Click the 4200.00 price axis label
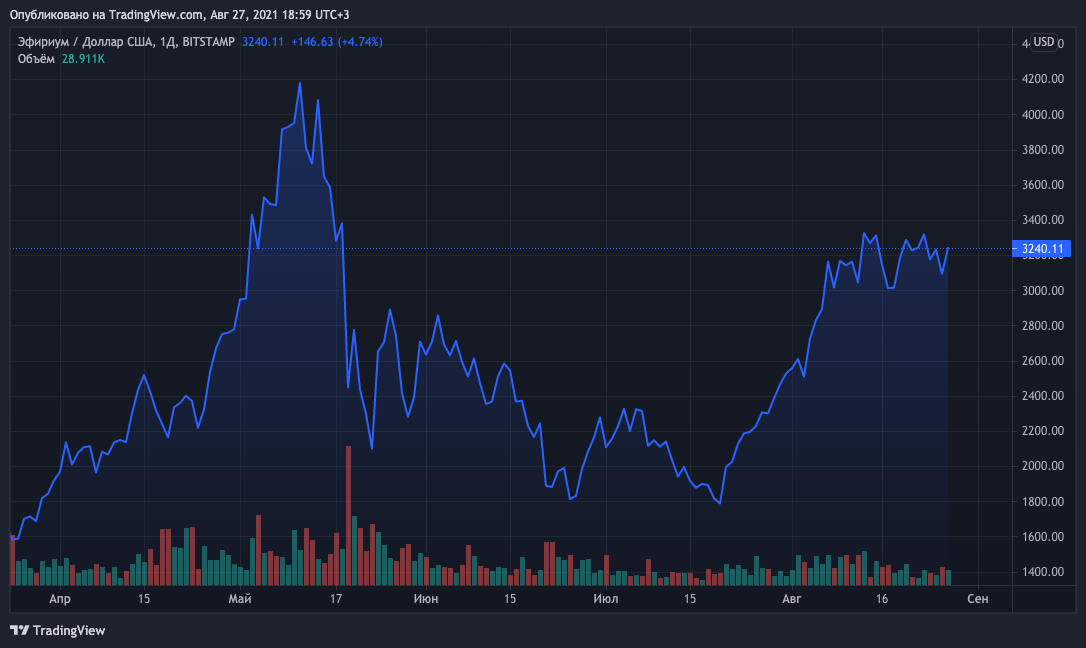This screenshot has height=648, width=1086. 1042,79
